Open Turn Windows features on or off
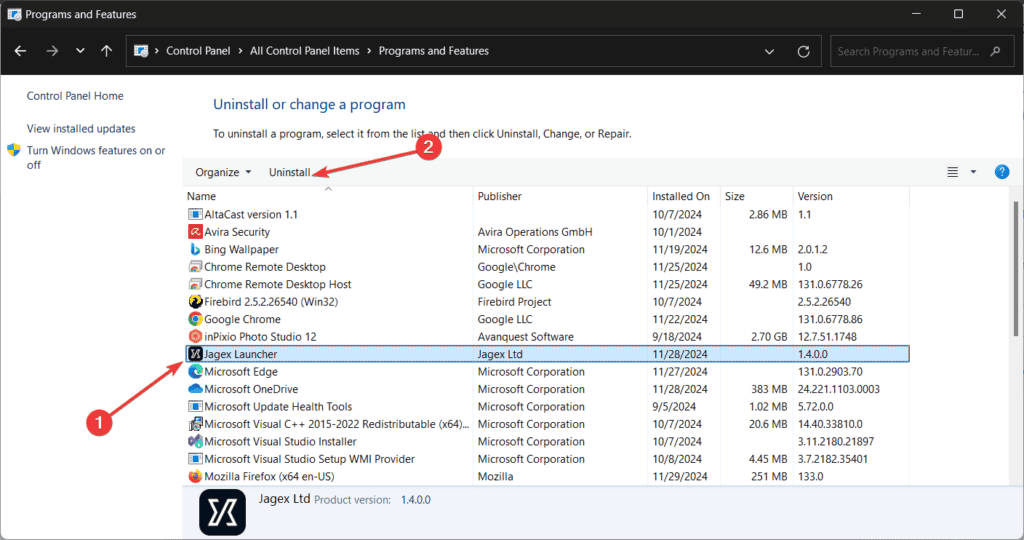The image size is (1024, 540). tap(96, 157)
